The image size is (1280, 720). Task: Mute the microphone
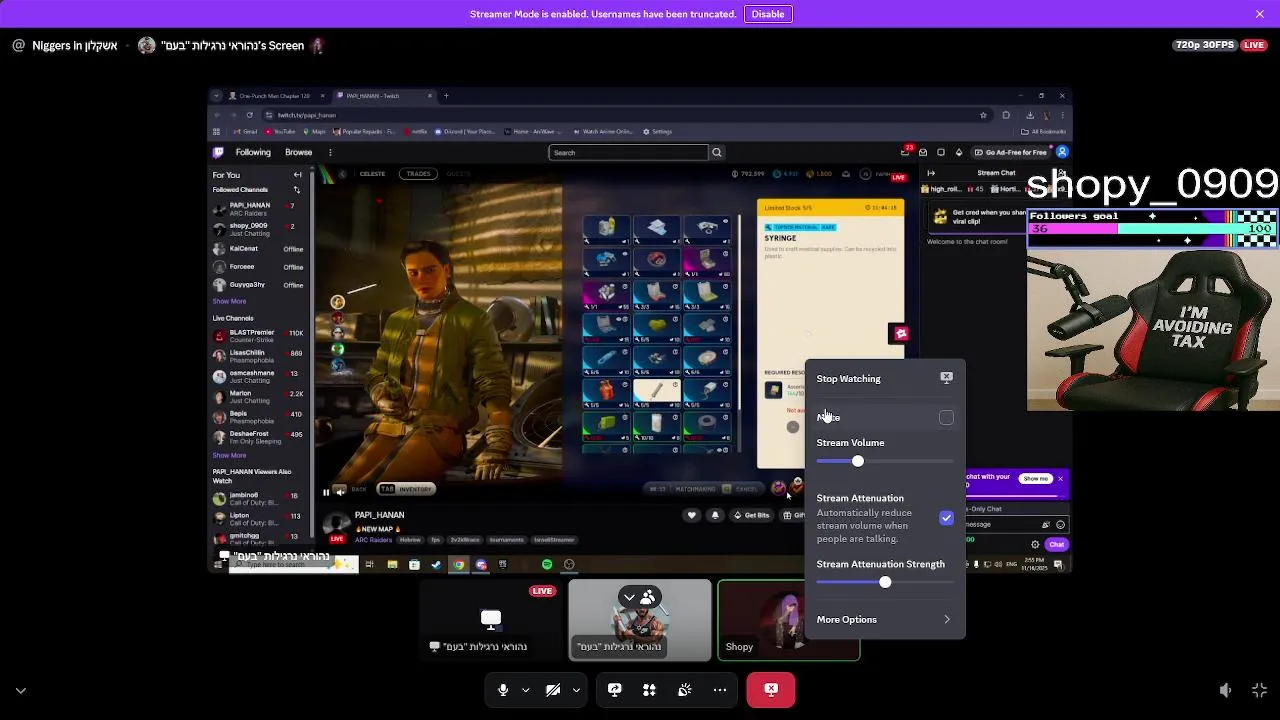coord(503,690)
